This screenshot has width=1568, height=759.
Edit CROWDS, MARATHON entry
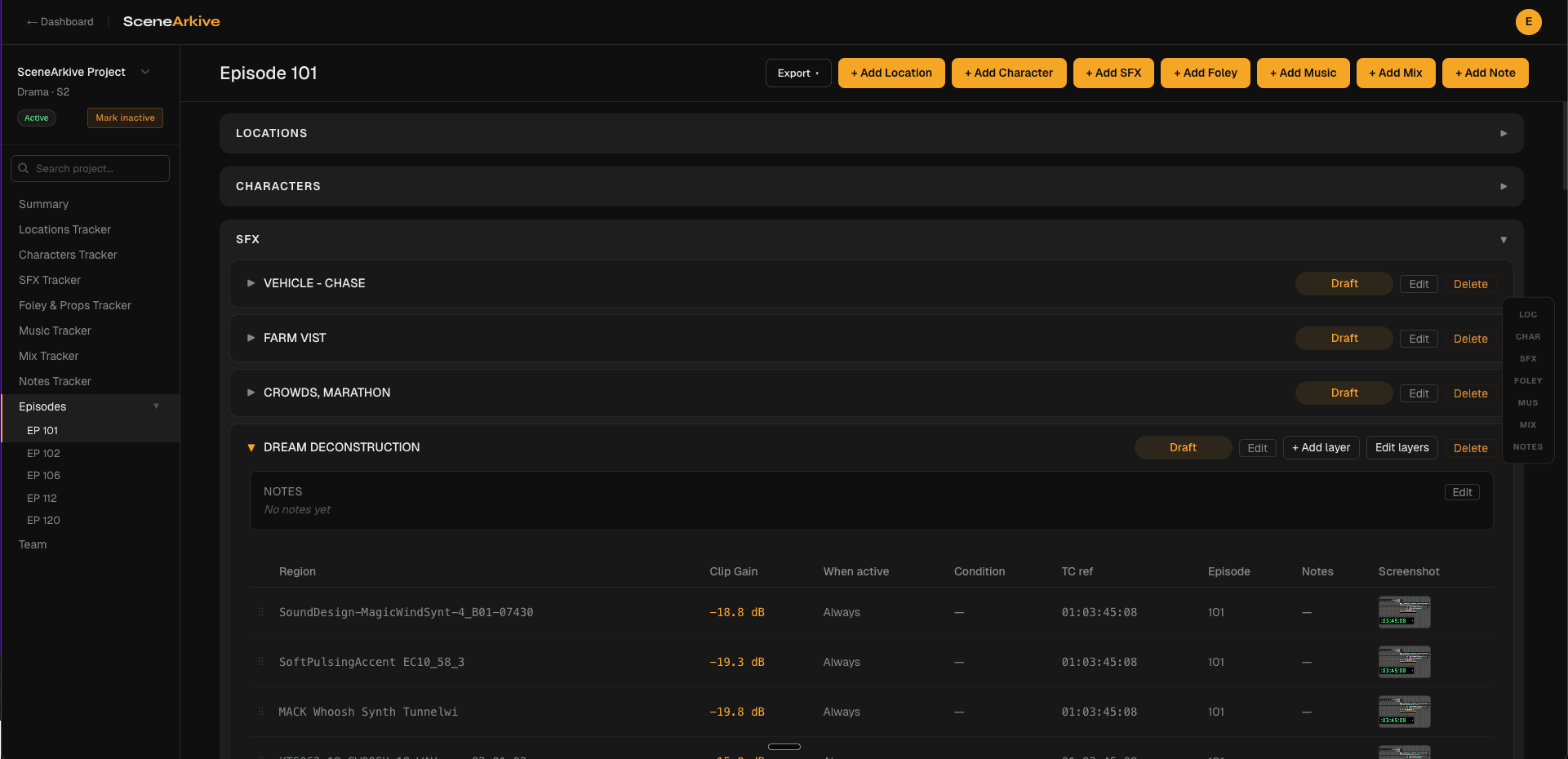tap(1419, 393)
